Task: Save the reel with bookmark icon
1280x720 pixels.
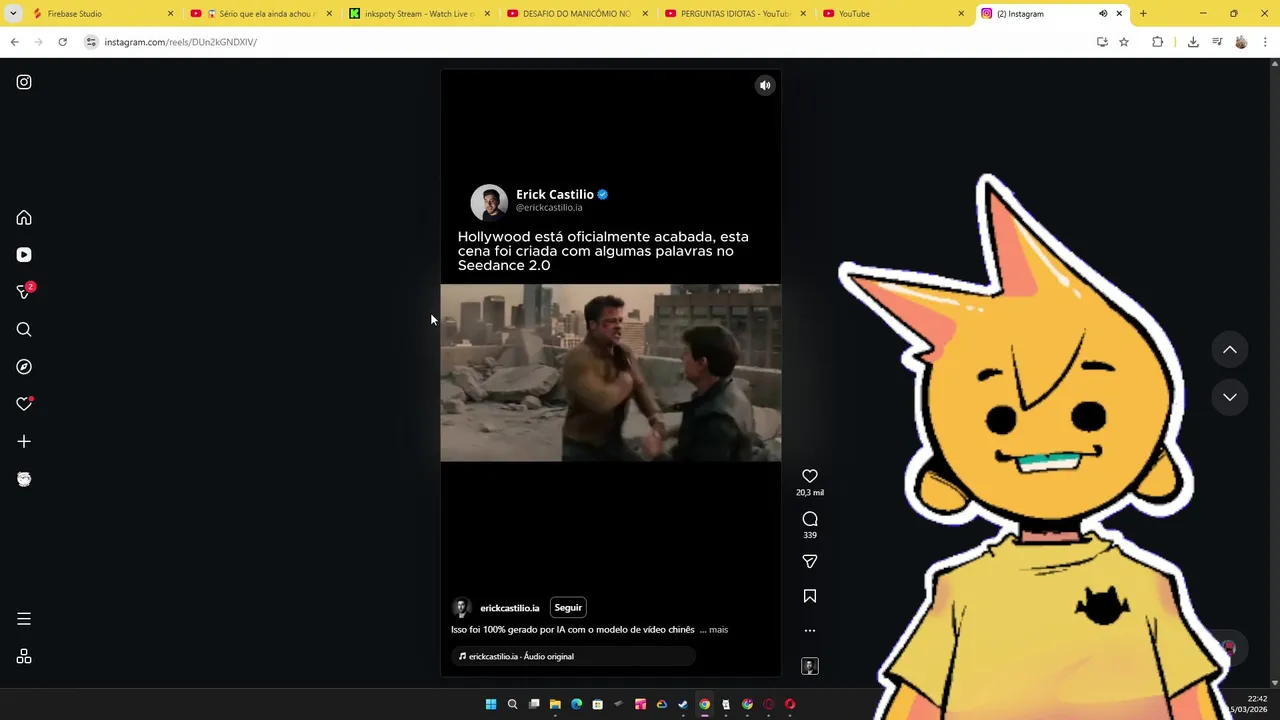Action: (810, 596)
